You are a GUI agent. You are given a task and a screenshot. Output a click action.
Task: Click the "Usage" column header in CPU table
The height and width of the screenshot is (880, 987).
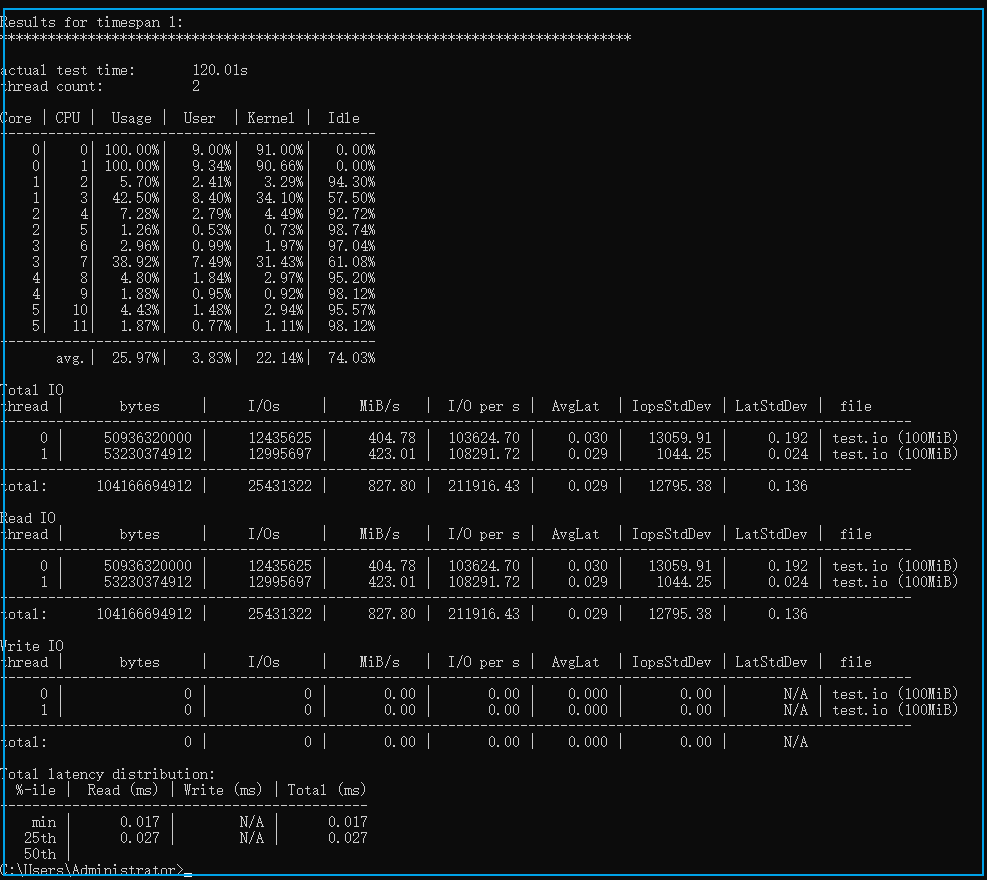(131, 118)
